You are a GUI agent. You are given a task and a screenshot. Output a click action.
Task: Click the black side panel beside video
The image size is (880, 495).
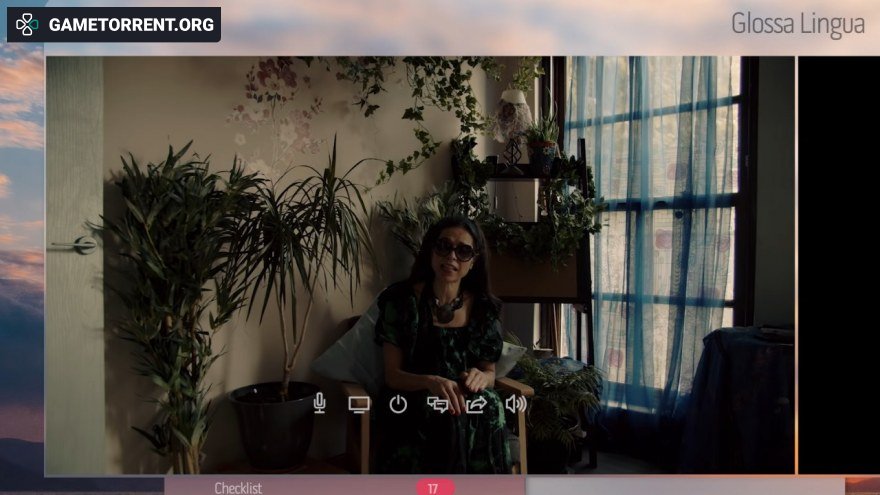[839, 265]
